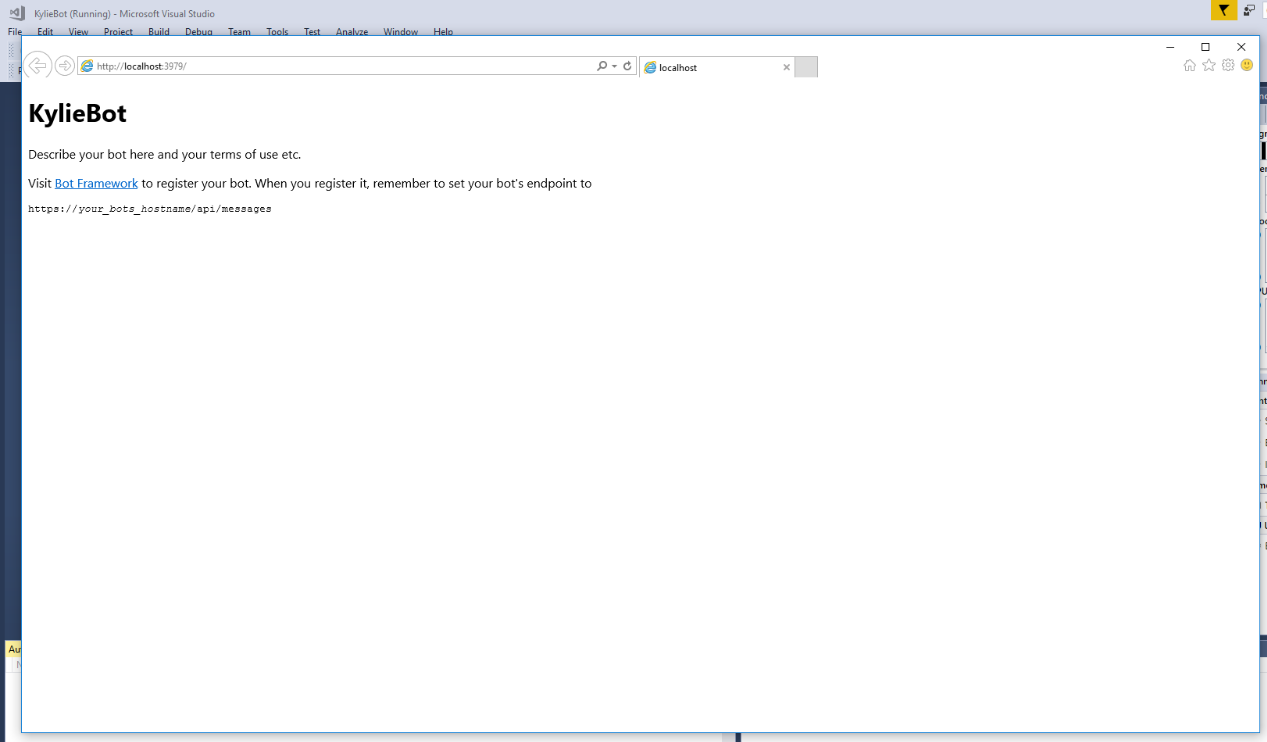Open the Help menu in Visual Studio
This screenshot has width=1267, height=742.
(443, 32)
